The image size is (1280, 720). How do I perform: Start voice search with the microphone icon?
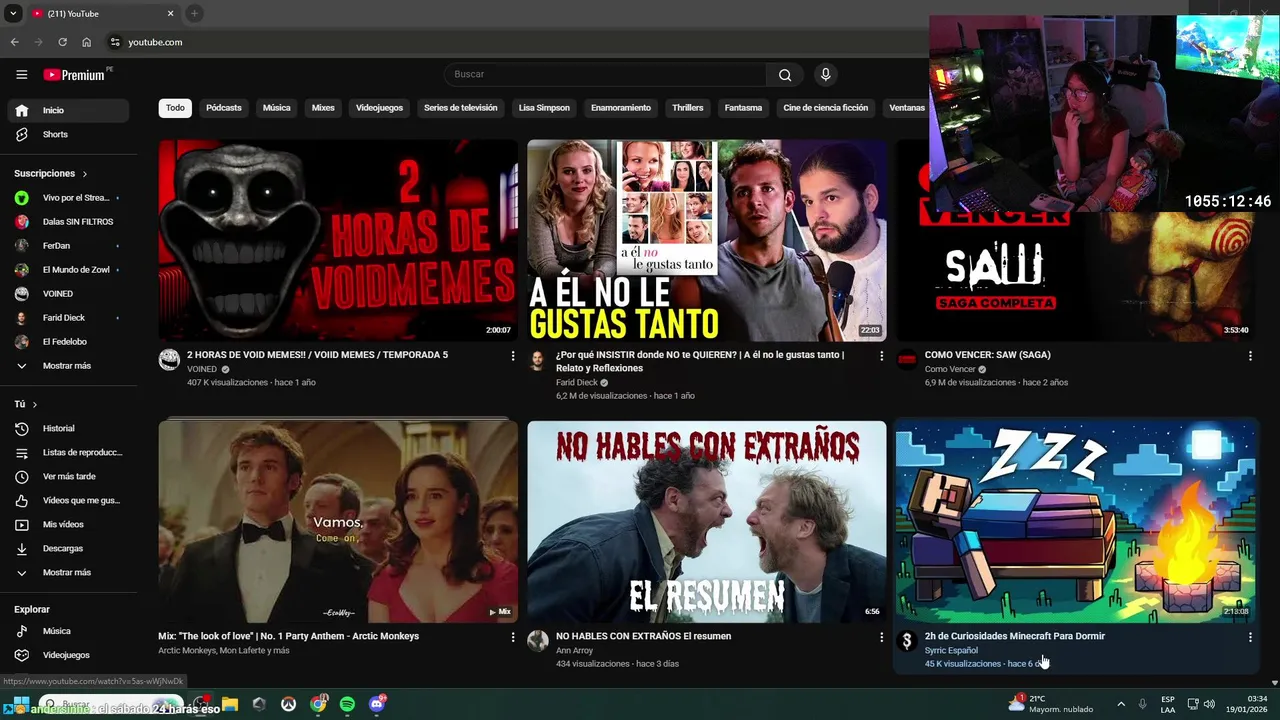825,74
